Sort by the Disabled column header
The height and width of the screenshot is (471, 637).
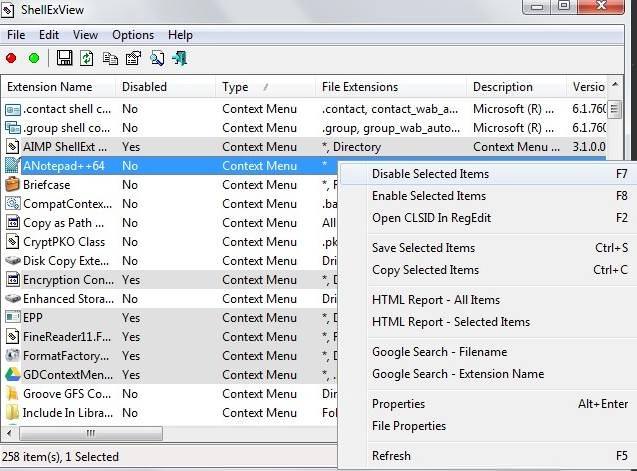166,87
